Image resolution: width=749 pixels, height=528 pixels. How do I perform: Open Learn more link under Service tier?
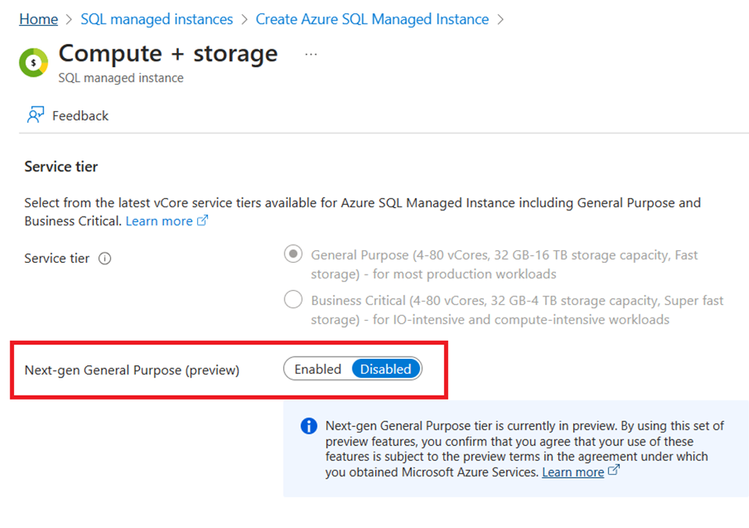[159, 221]
